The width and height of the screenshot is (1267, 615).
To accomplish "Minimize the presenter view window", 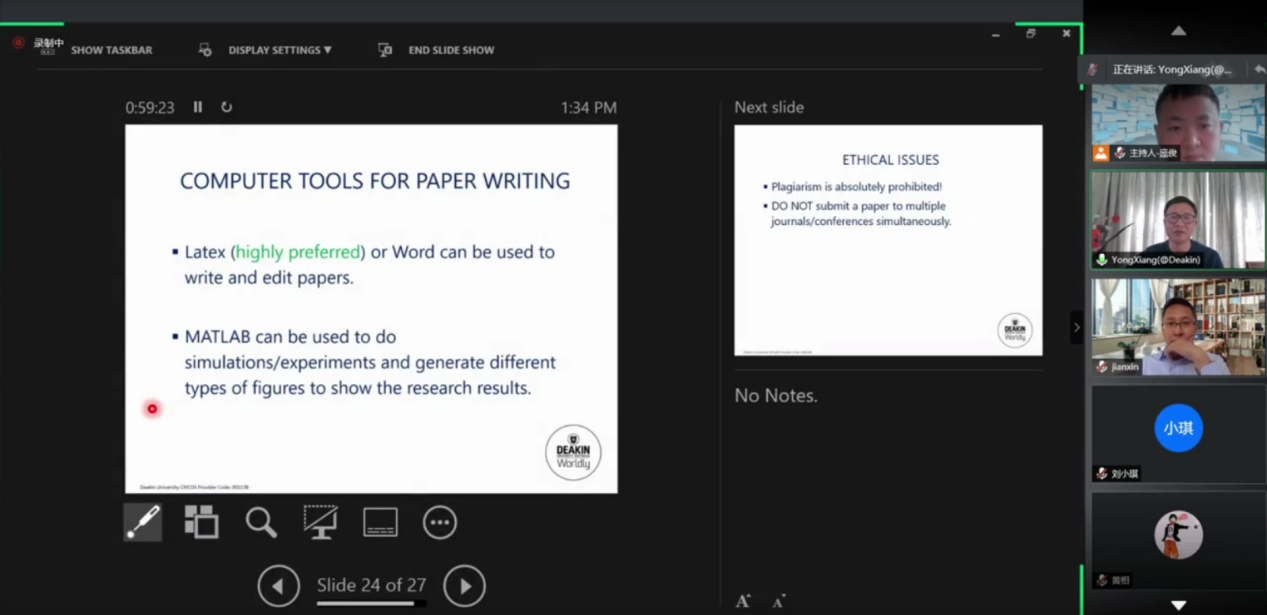I will click(995, 34).
